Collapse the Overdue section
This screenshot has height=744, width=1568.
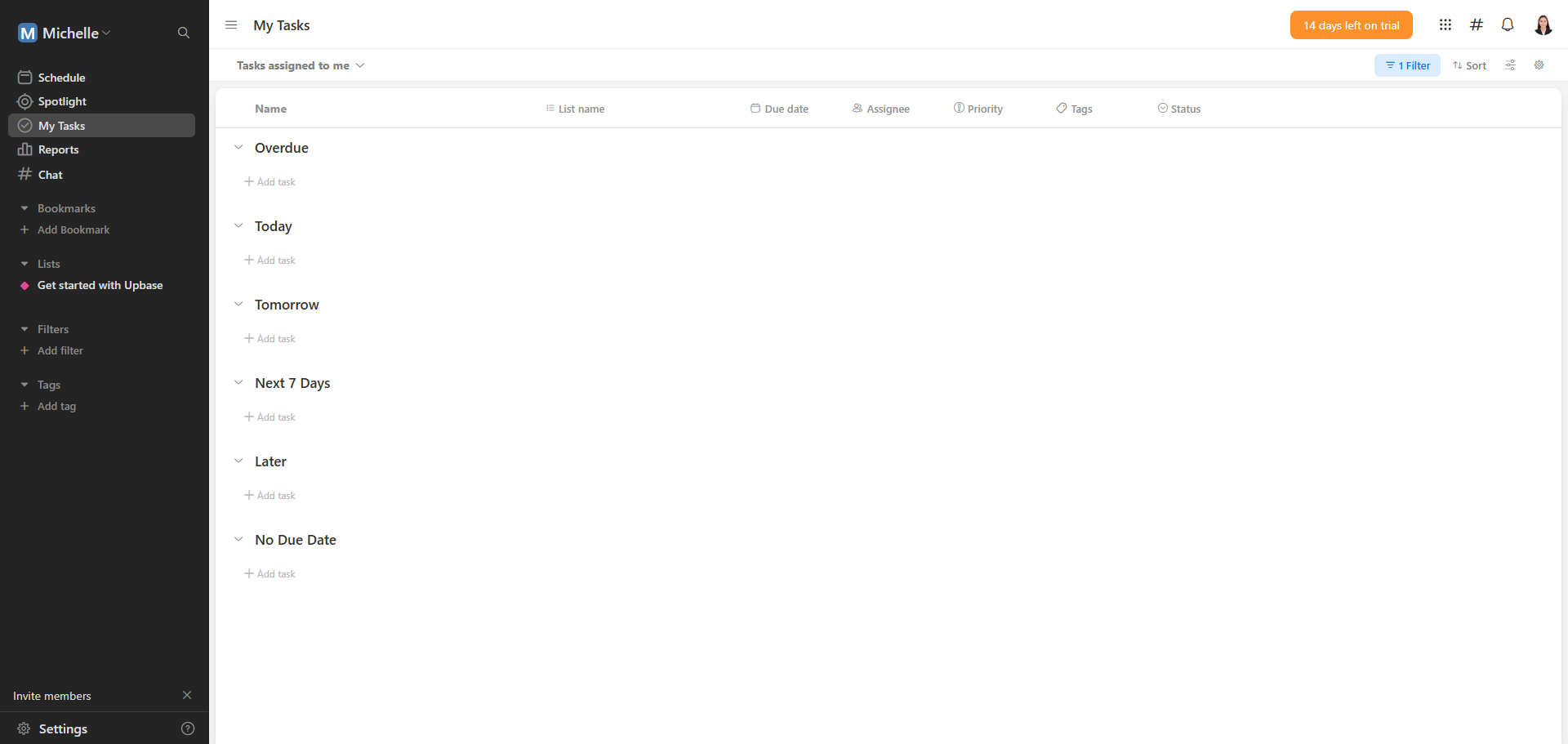[x=238, y=148]
